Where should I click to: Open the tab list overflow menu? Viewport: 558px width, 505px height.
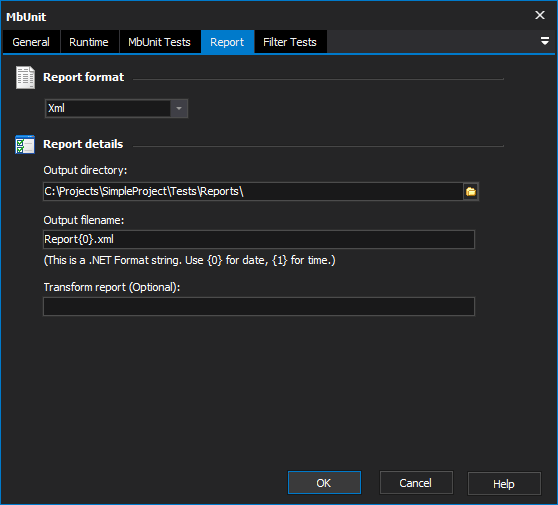[544, 41]
